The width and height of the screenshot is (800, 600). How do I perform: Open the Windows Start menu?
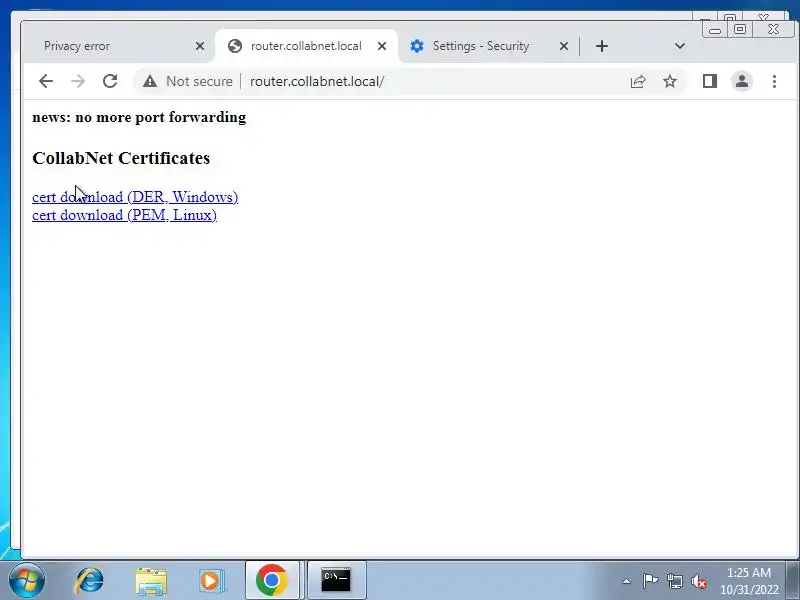pyautogui.click(x=26, y=581)
